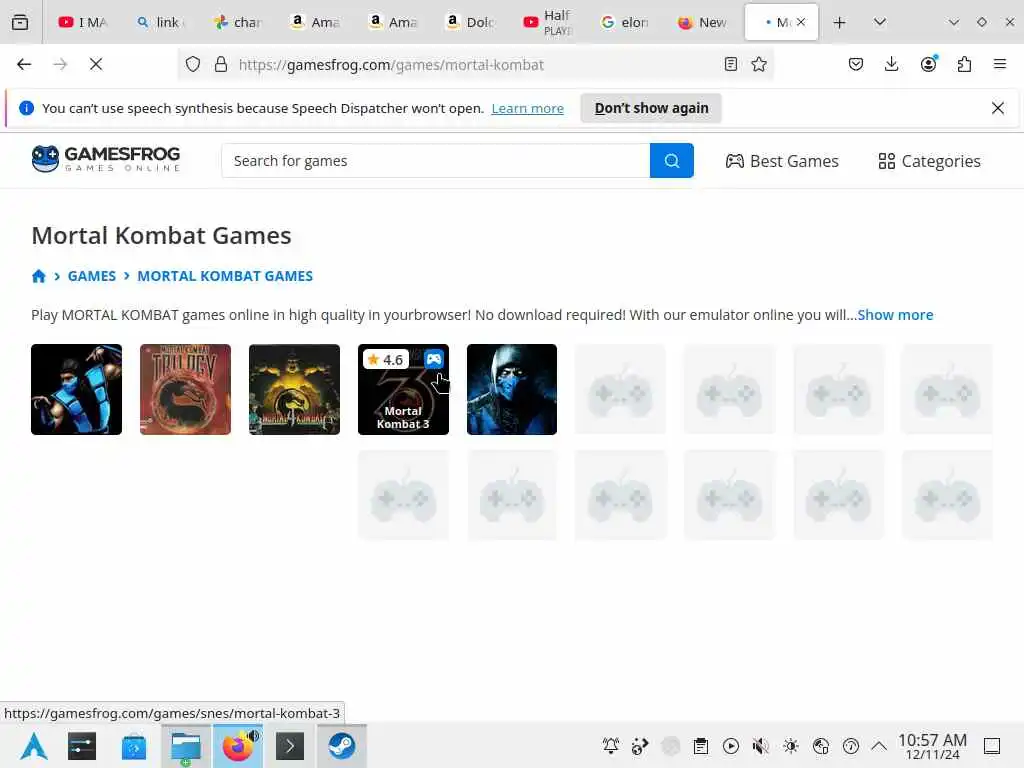Screen dimensions: 1024x768
Task: Switch to the 'New' Firefox tab
Action: [703, 22]
